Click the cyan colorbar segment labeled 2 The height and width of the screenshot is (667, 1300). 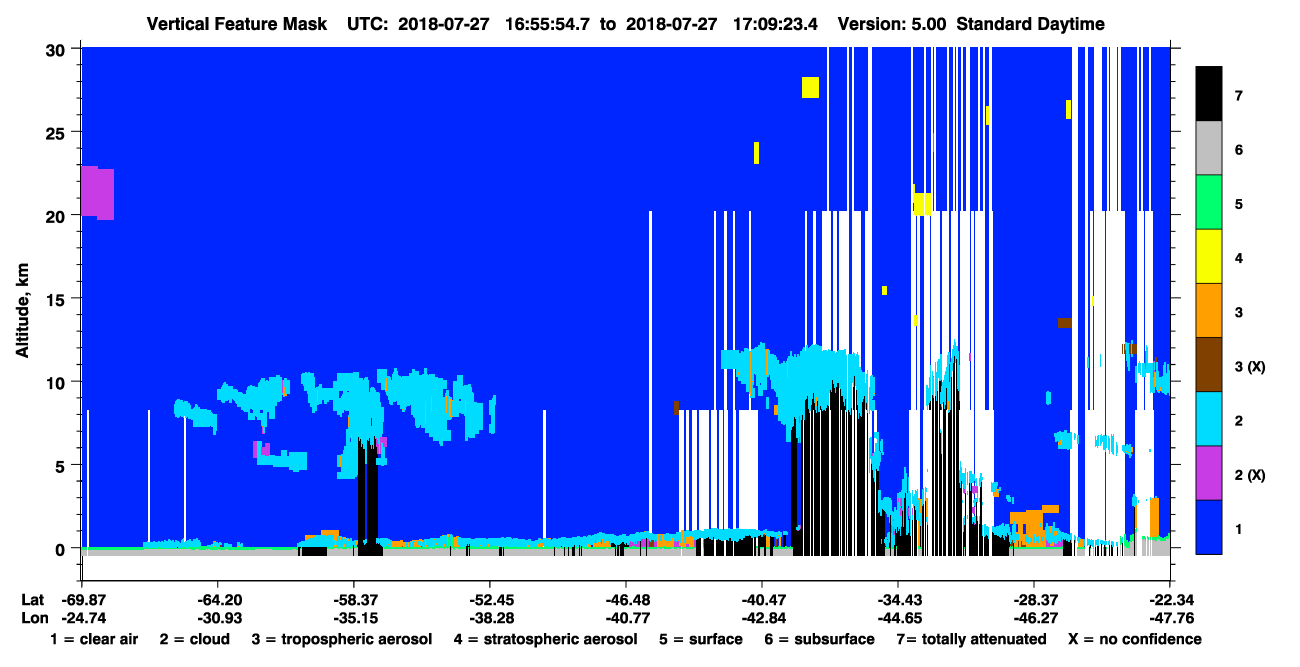click(1209, 419)
